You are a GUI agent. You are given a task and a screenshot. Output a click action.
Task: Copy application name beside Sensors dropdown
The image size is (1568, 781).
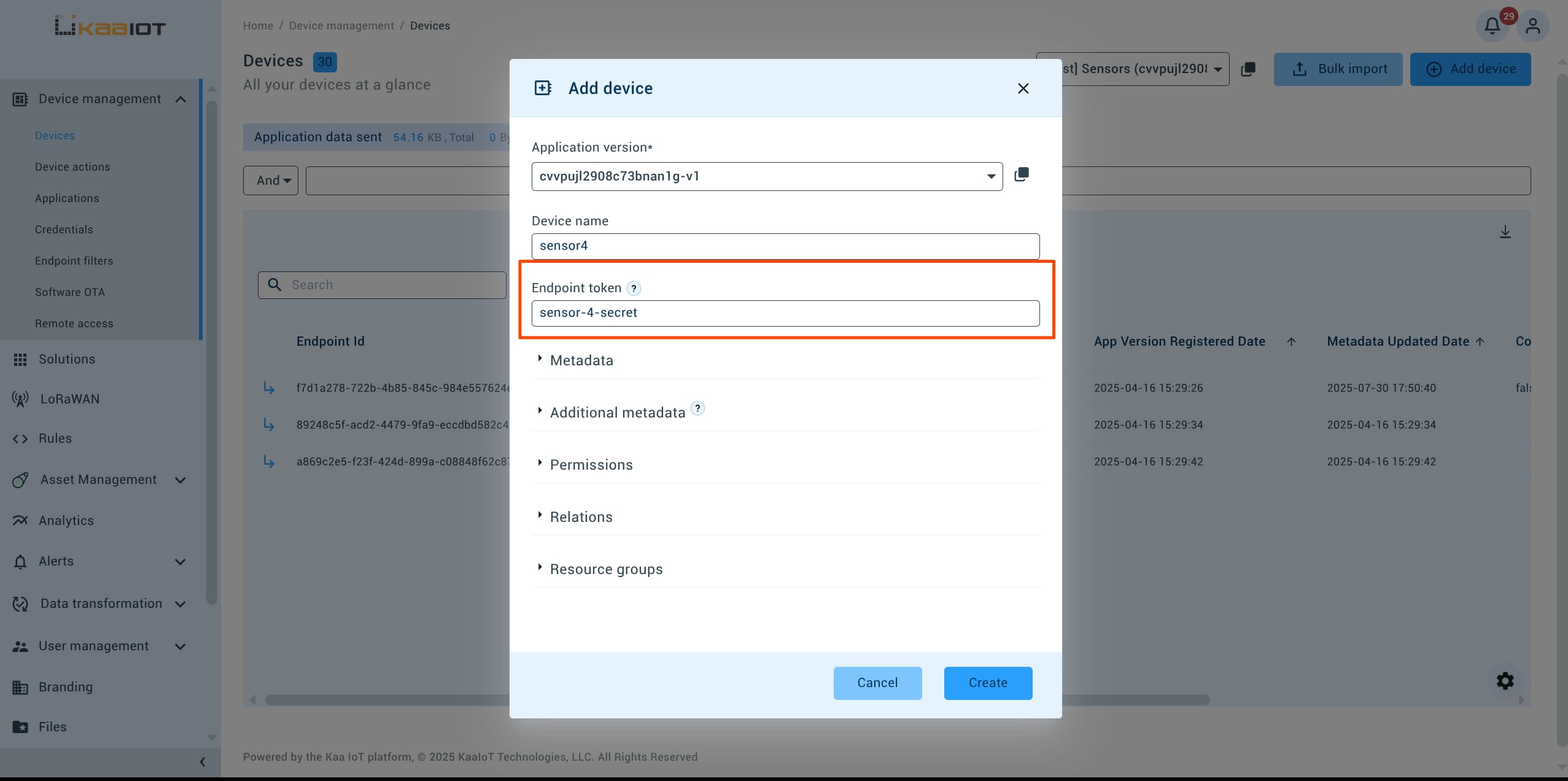[1248, 69]
